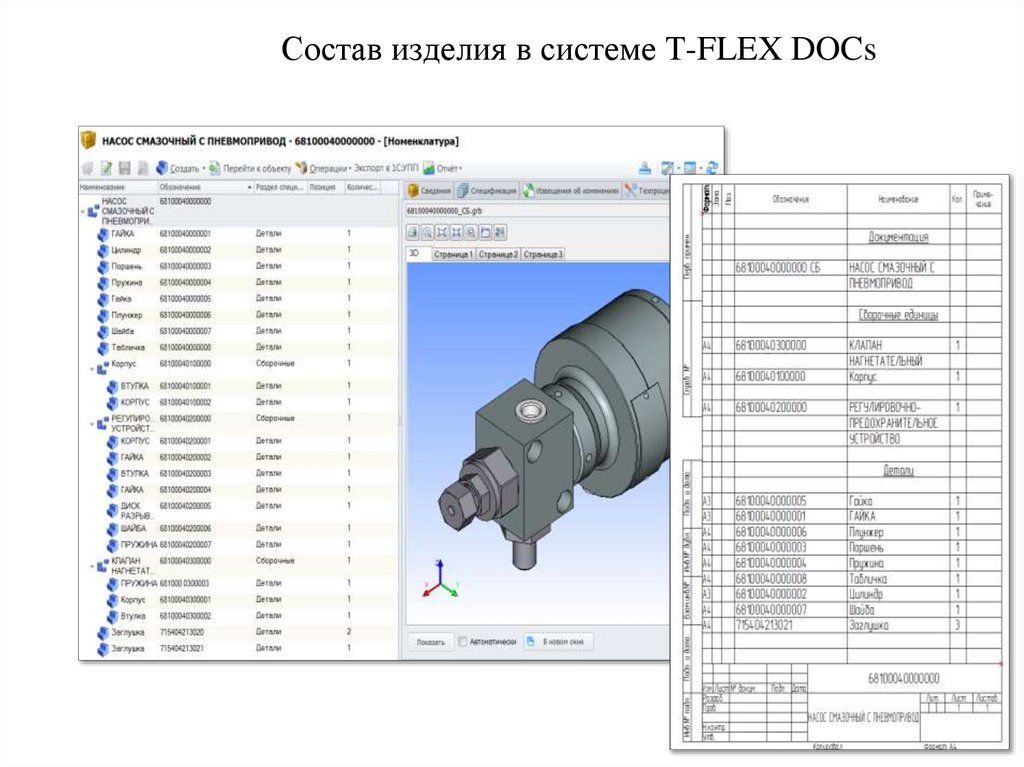Click the assembly icon beside РЕГУЛИРО УСТРОЙСТ
Image resolution: width=1024 pixels, height=767 pixels.
click(x=103, y=423)
